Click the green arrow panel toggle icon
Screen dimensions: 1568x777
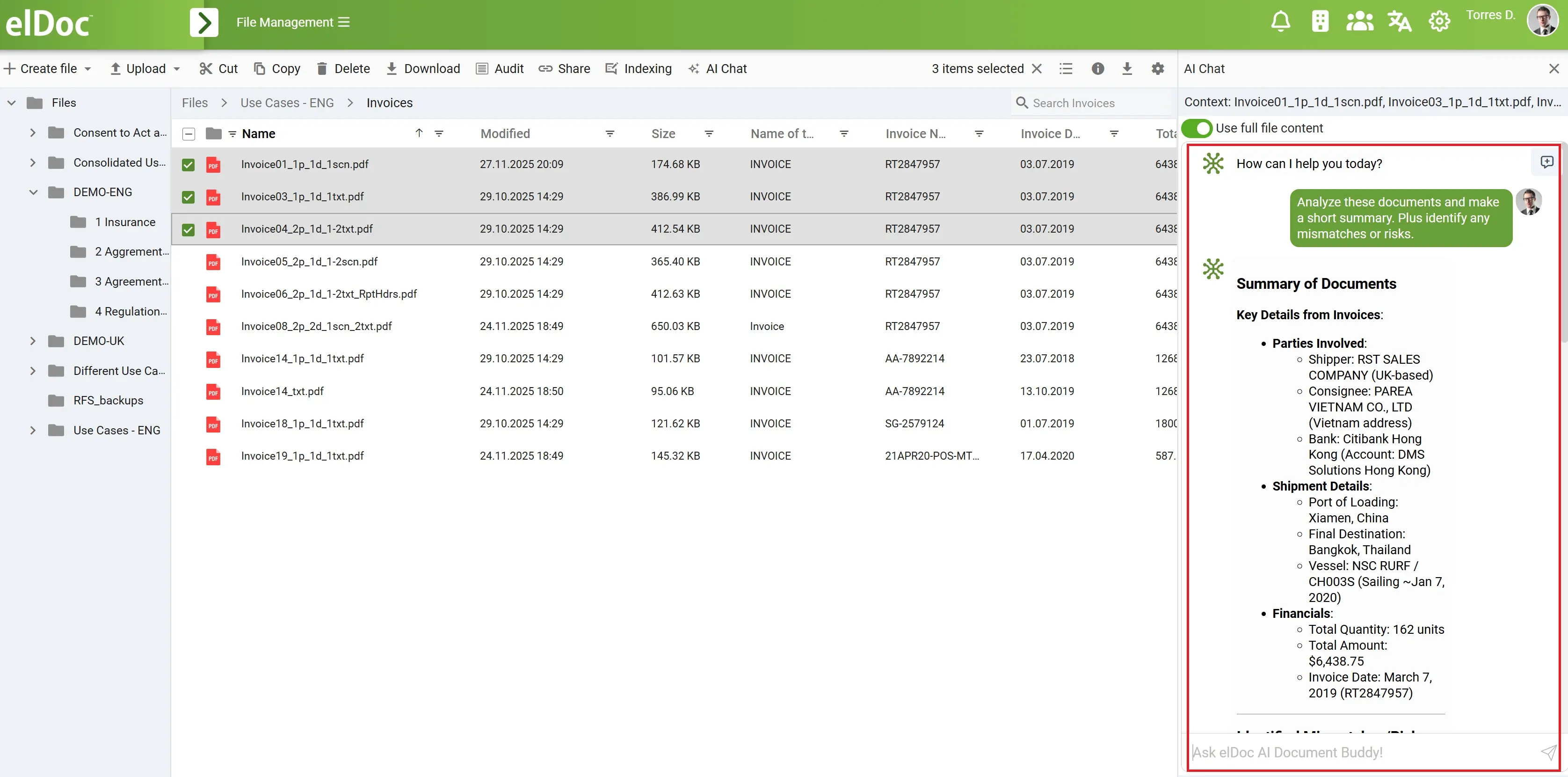[x=204, y=22]
